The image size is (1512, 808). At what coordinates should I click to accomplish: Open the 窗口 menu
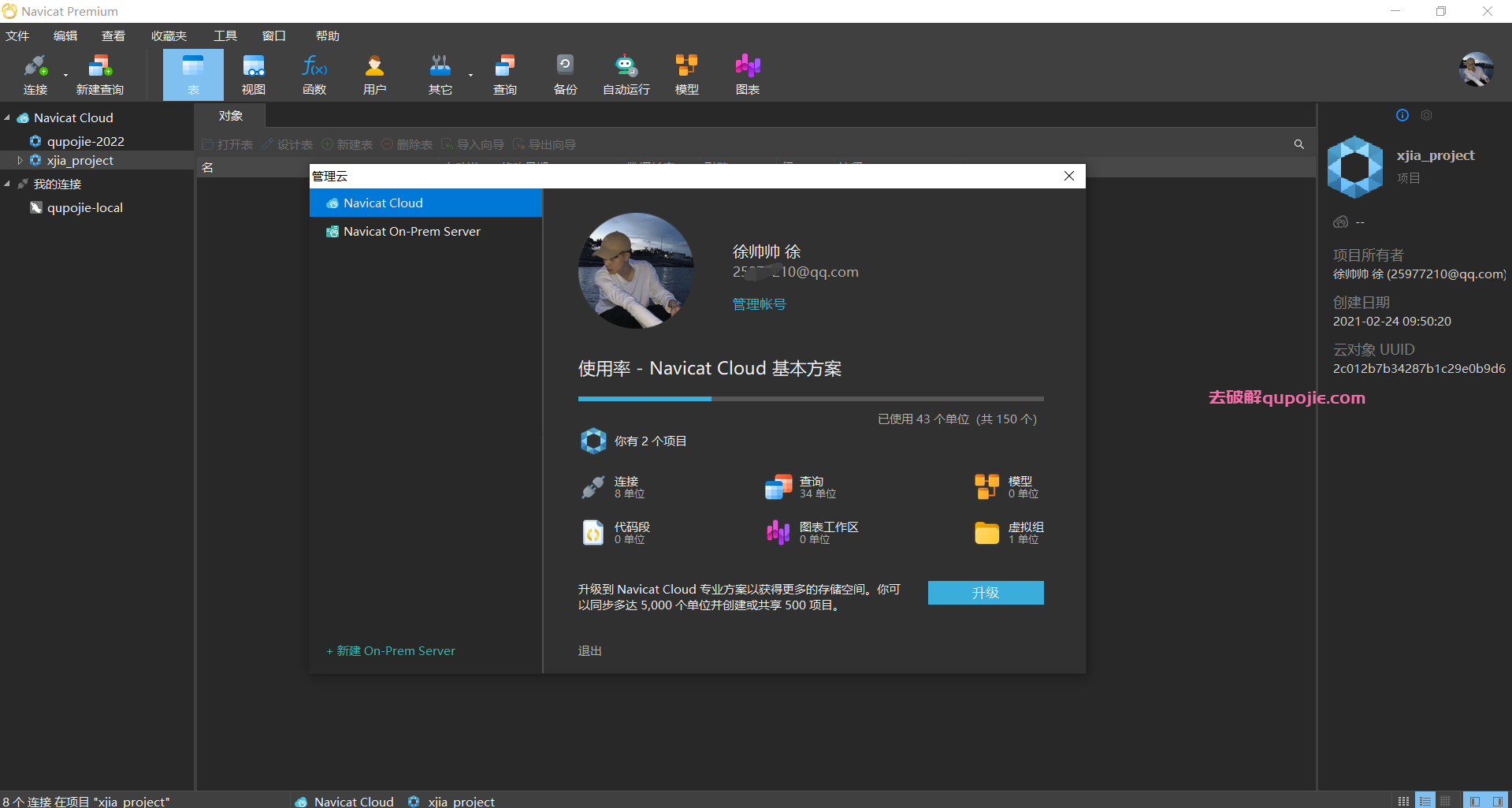(x=273, y=36)
